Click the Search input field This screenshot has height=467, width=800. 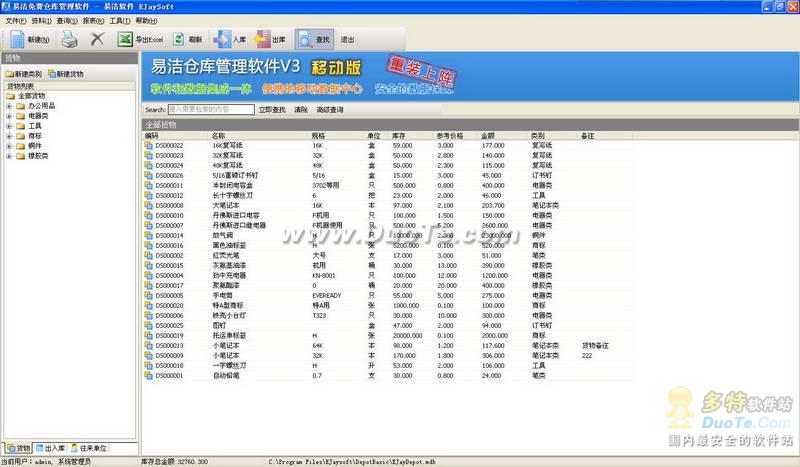pyautogui.click(x=210, y=109)
